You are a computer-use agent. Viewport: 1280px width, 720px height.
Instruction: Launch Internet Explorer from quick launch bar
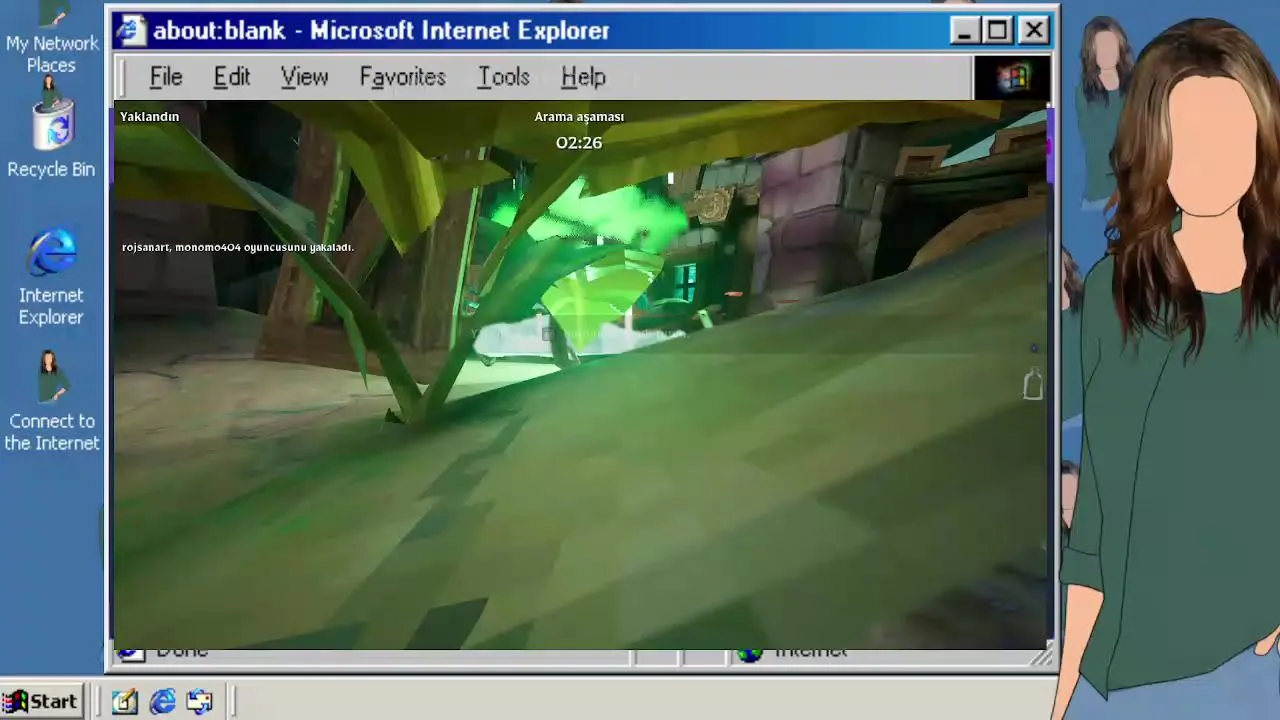162,702
